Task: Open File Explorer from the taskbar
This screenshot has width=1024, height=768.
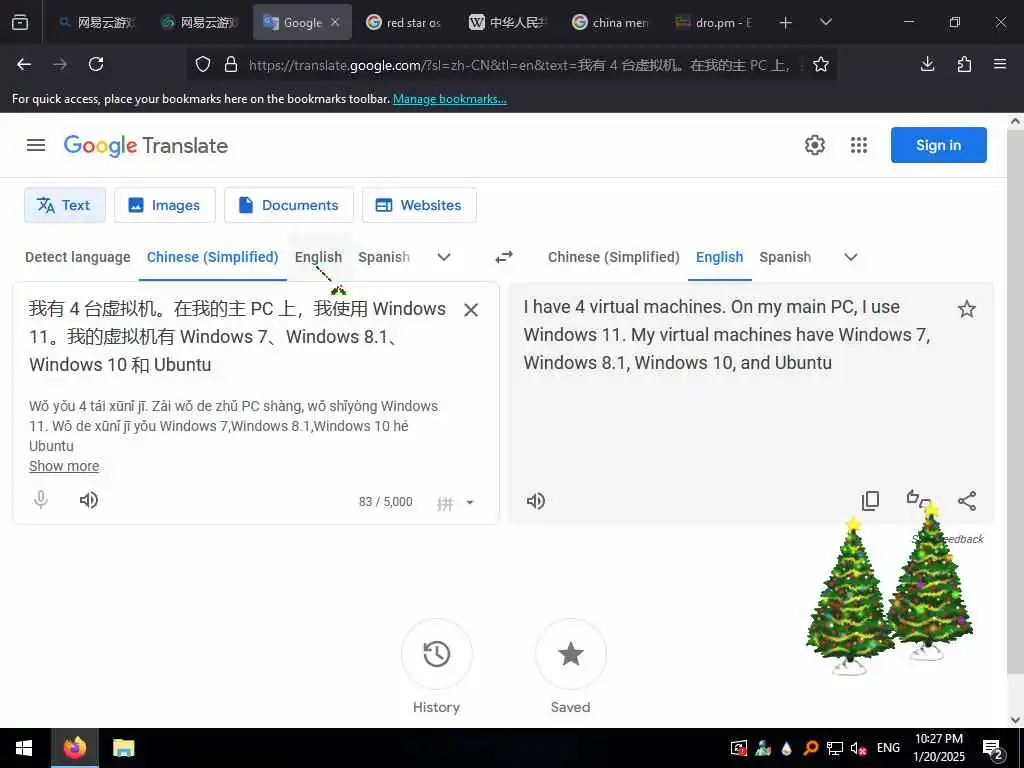Action: click(123, 748)
